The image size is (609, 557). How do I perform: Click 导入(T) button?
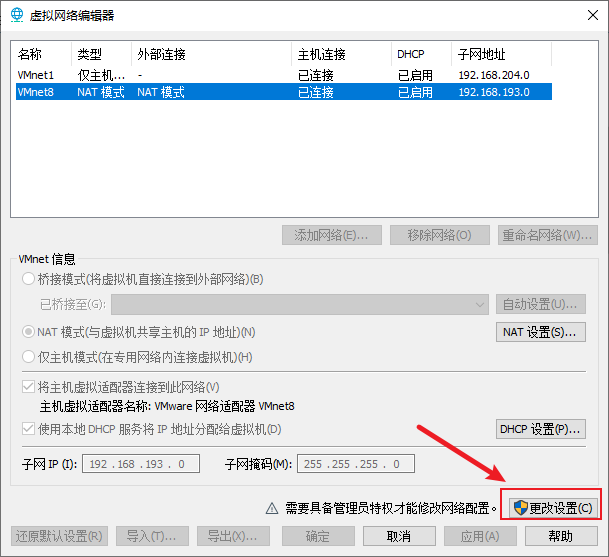tap(152, 536)
